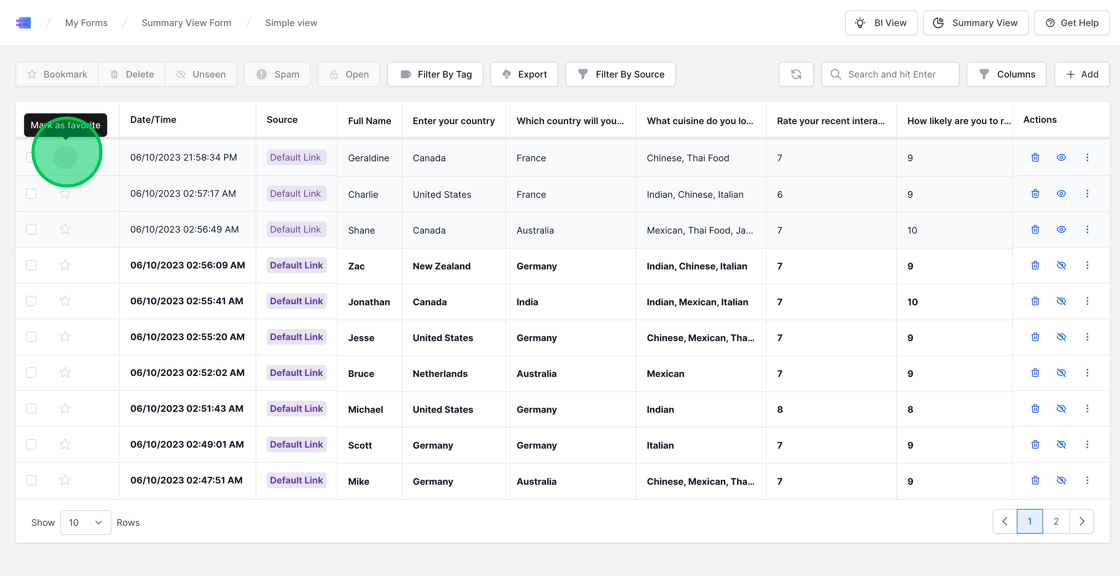Click trash icon in Mike's row
The image size is (1120, 576).
pos(1035,481)
